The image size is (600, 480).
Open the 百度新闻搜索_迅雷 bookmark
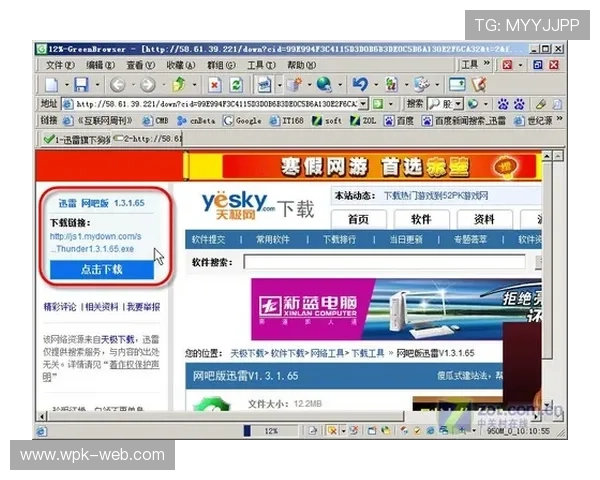click(464, 121)
